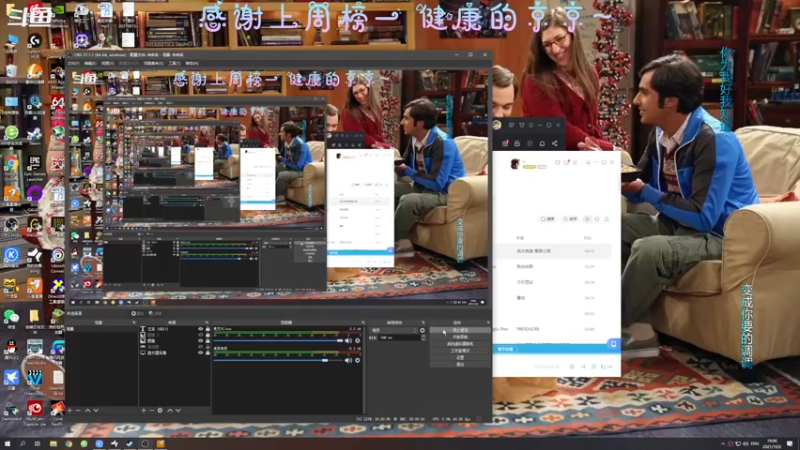800x450 pixels.
Task: Move the selected source down in the list
Action: pos(178,410)
